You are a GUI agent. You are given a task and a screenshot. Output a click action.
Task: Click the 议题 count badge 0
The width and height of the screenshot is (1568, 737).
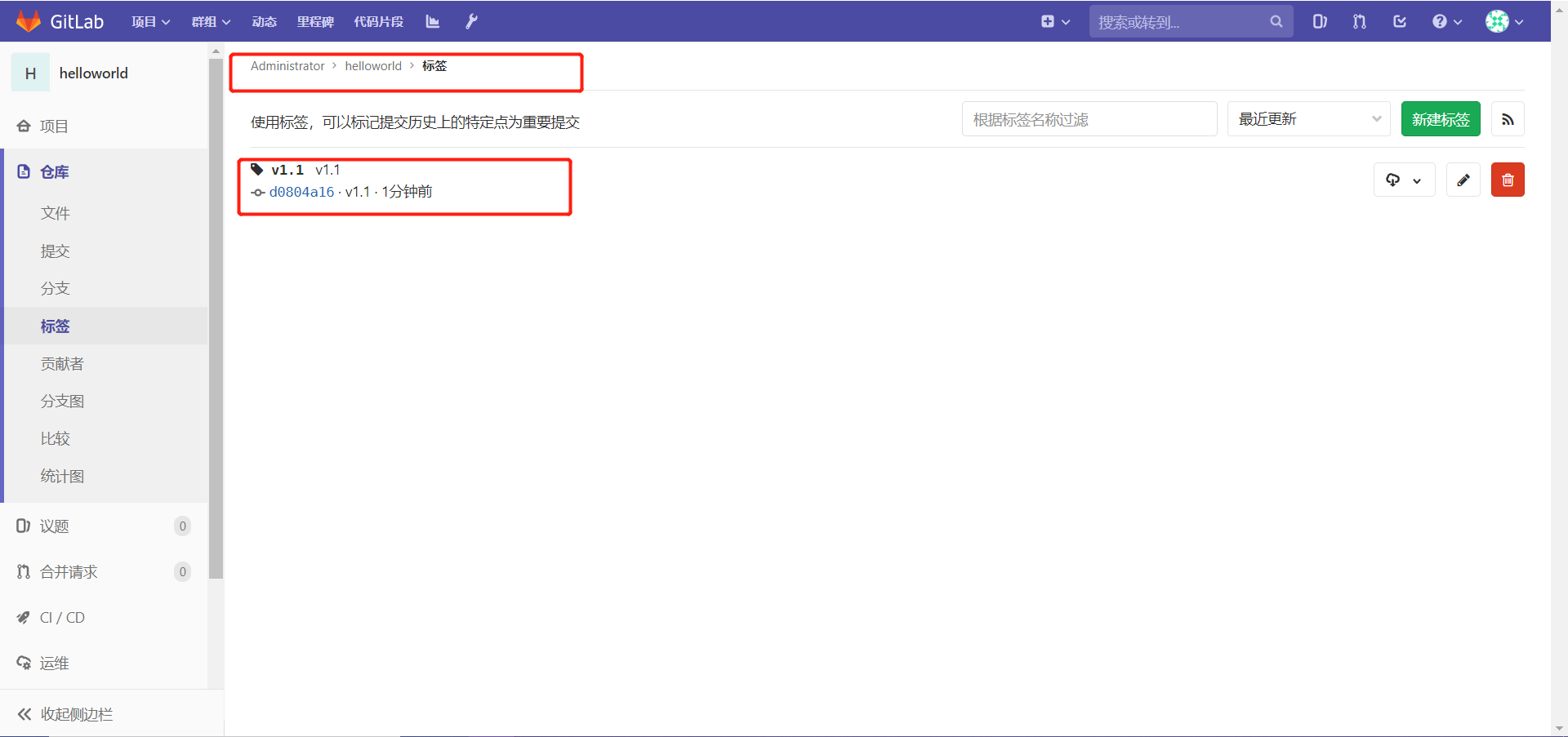tap(183, 526)
